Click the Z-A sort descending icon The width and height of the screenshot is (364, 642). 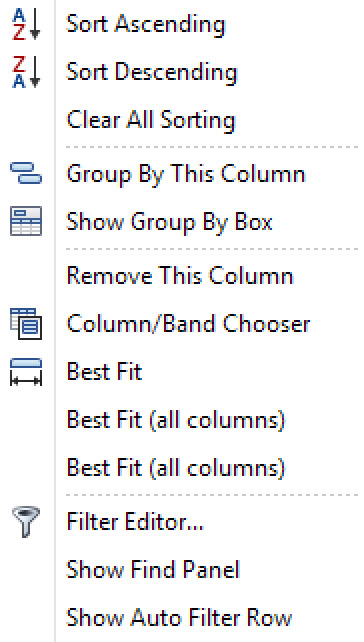point(26,72)
